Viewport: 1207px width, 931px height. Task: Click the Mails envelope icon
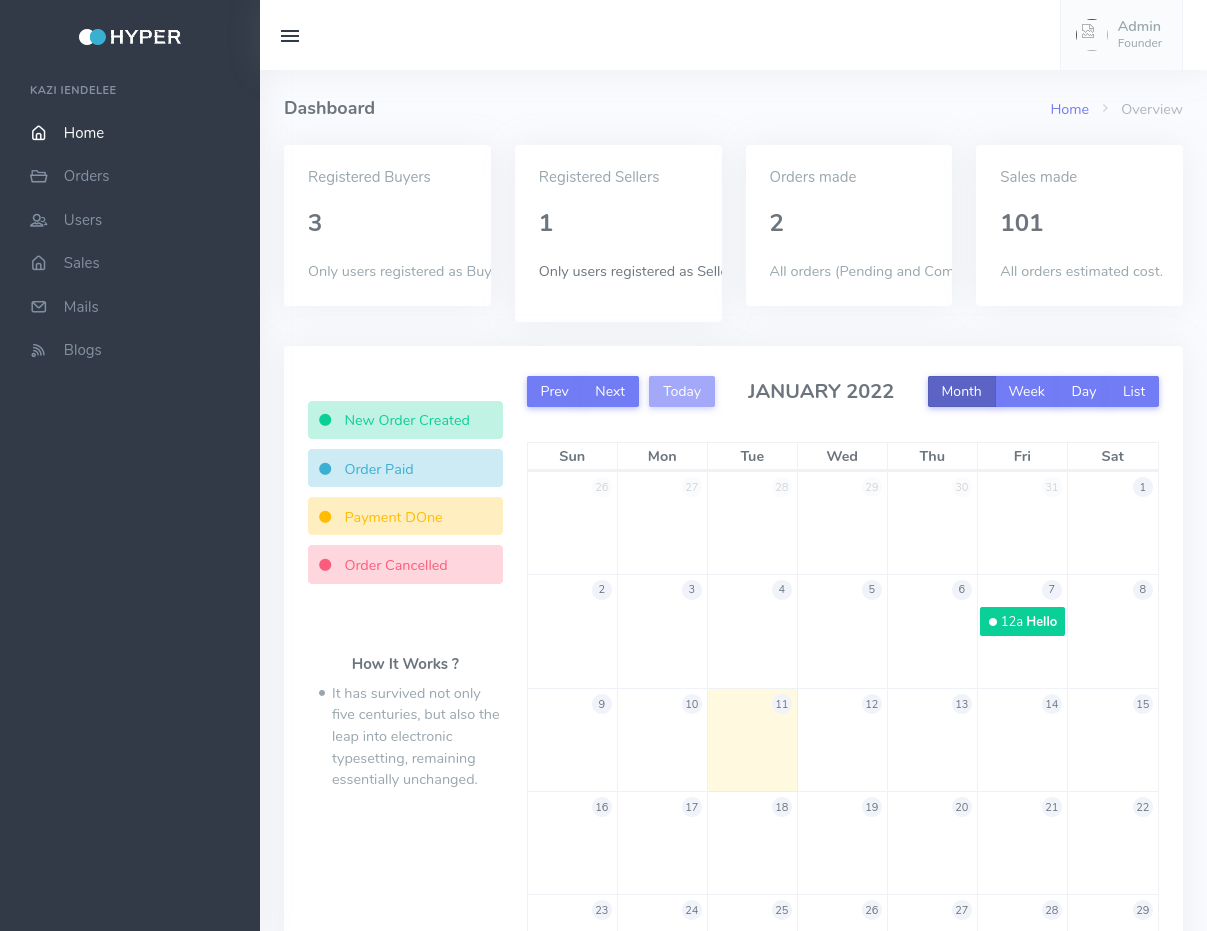click(x=39, y=307)
